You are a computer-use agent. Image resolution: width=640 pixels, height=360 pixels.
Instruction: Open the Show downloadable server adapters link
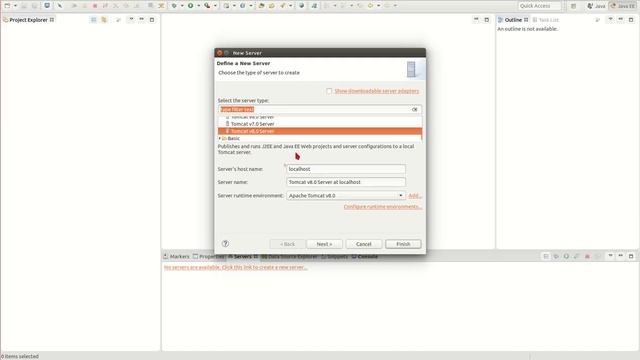pos(377,91)
